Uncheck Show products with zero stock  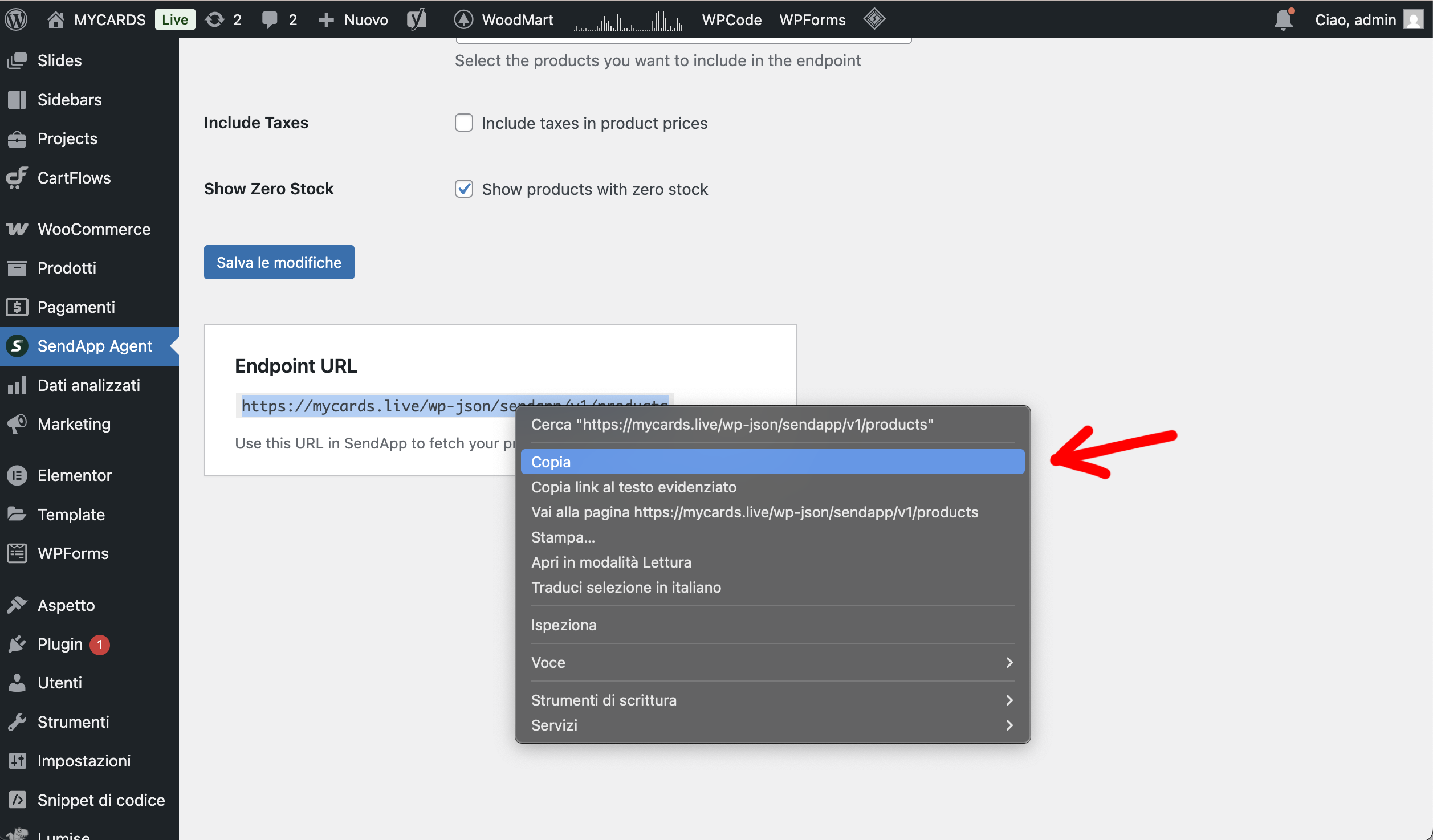point(464,189)
